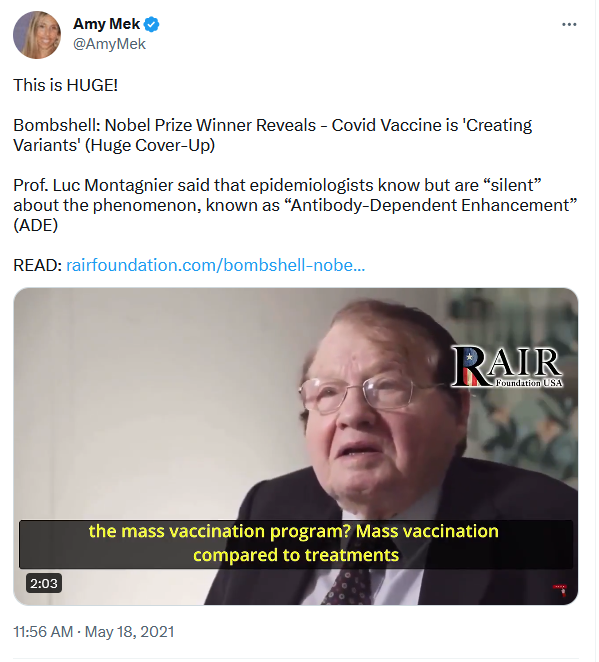This screenshot has width=599, height=662.
Task: Click the "(ADE)" abbreviation text
Action: (35, 225)
